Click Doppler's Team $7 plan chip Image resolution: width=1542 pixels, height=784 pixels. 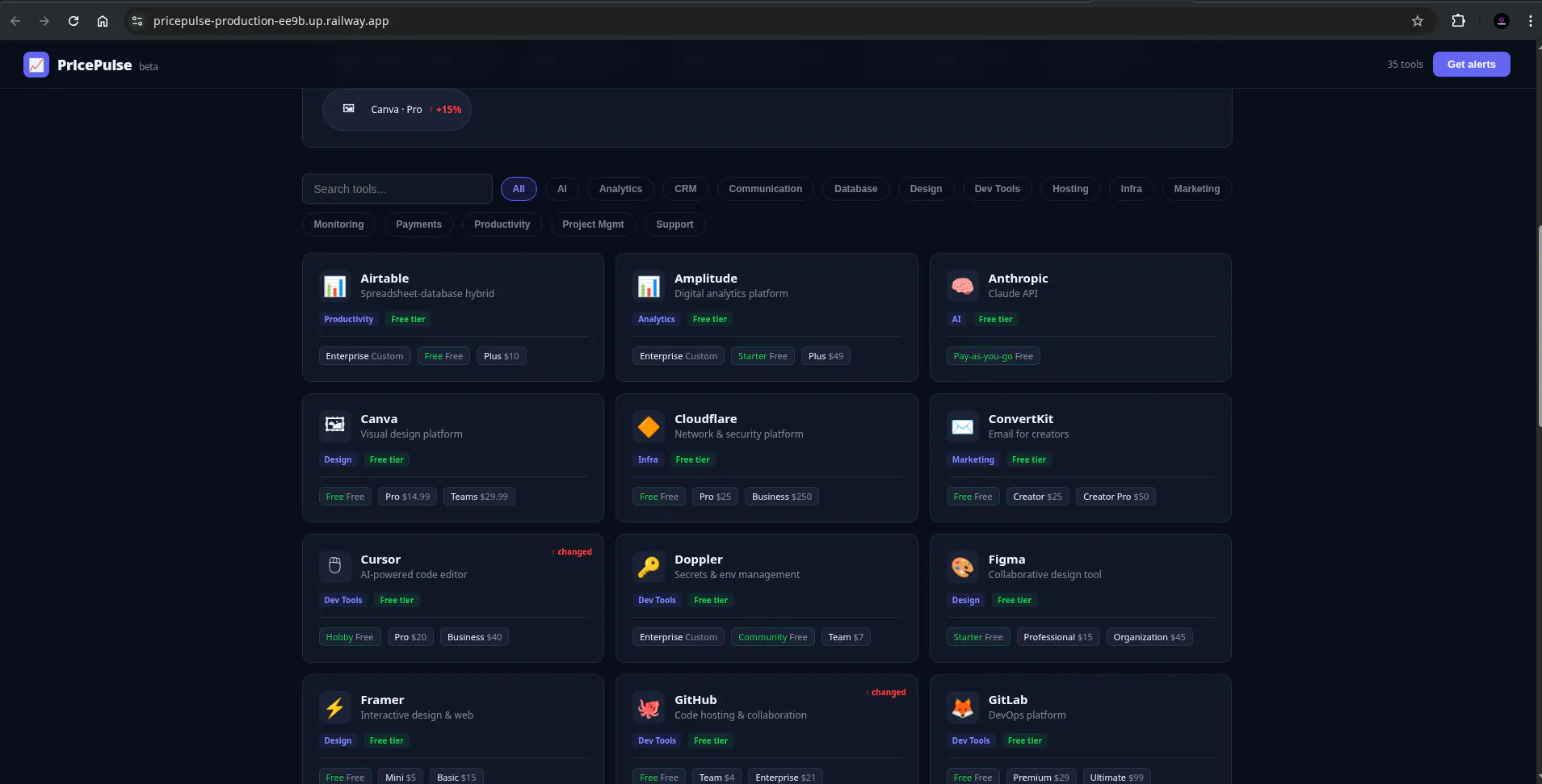846,637
